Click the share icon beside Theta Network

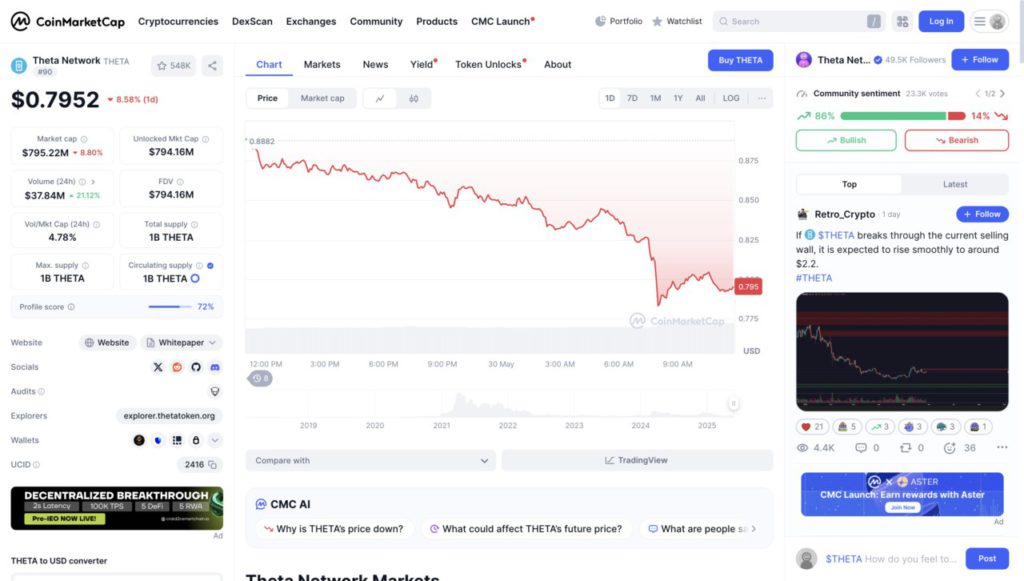(212, 66)
